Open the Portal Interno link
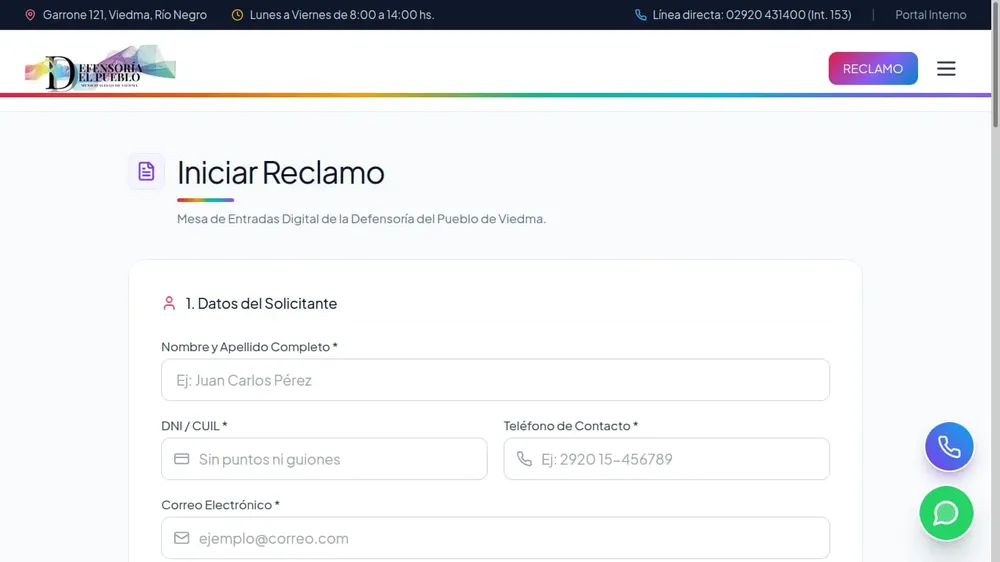 930,15
